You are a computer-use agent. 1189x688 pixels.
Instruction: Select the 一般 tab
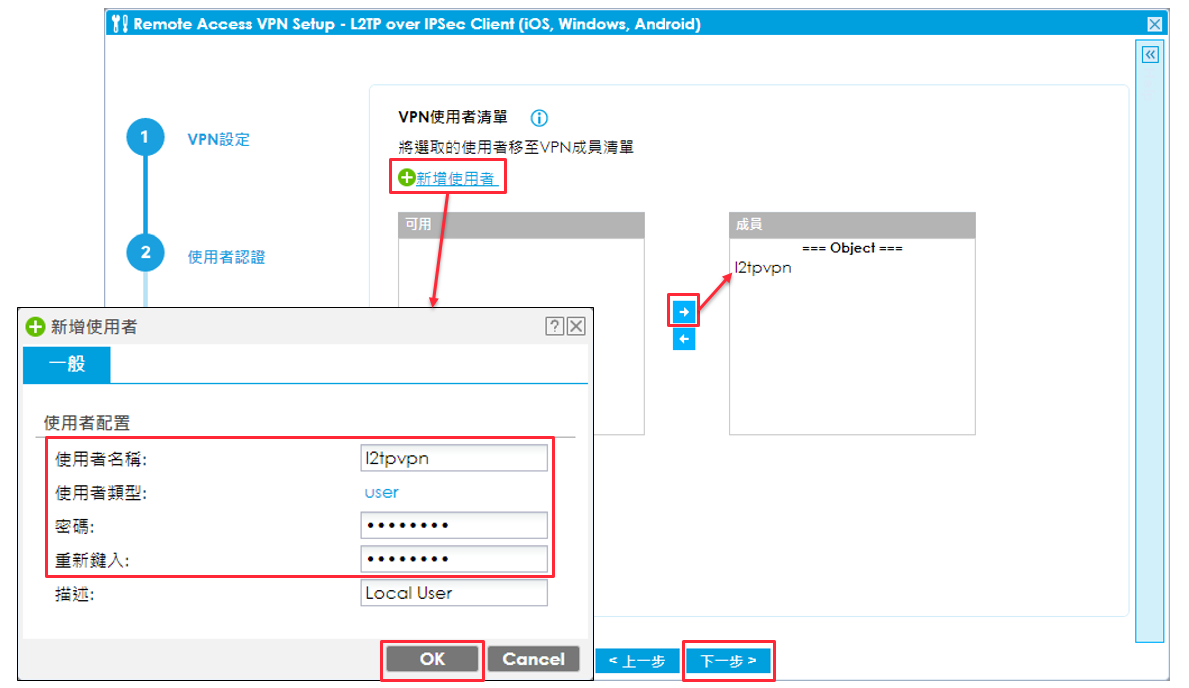pos(67,364)
